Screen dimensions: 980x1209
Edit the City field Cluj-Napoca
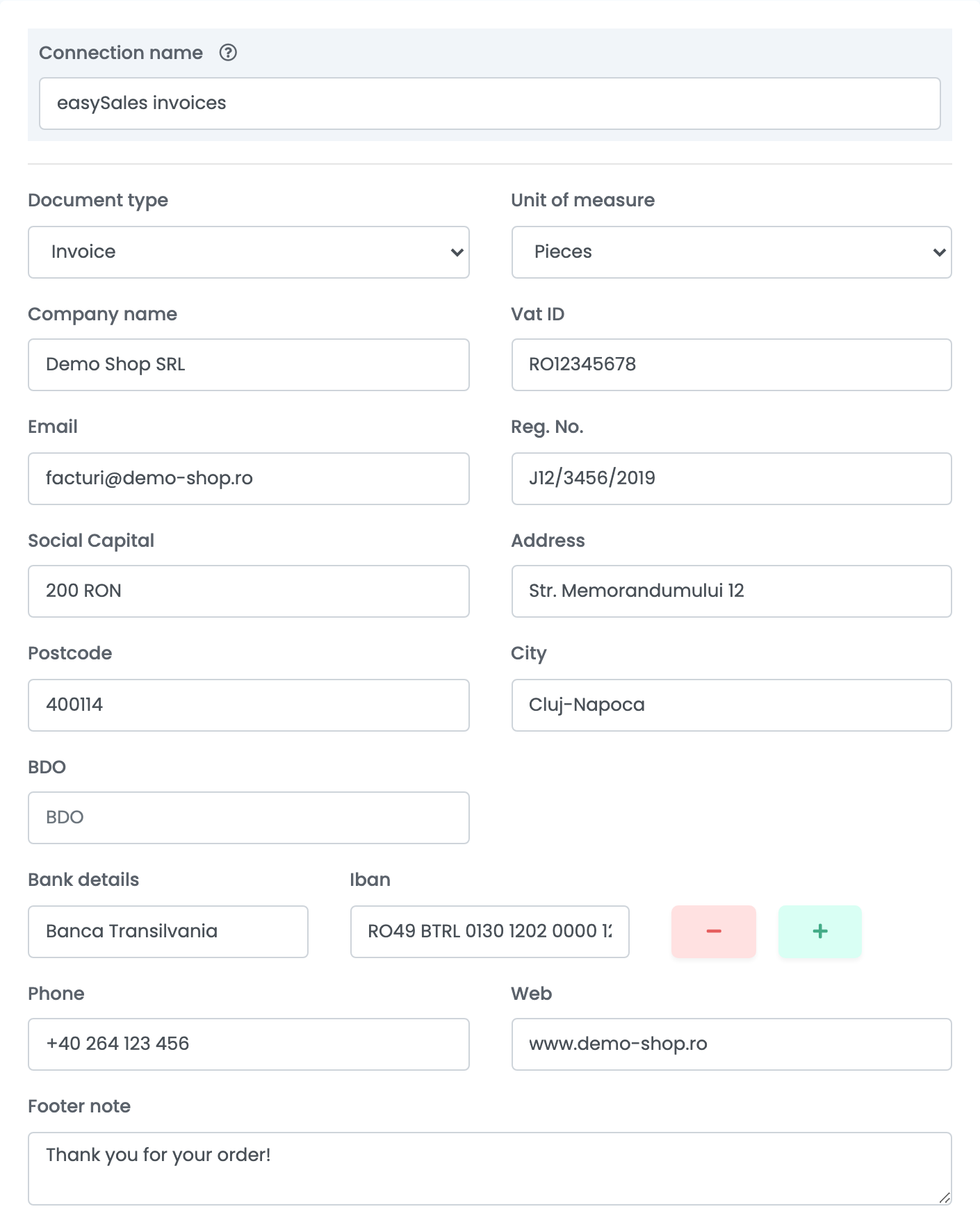731,705
